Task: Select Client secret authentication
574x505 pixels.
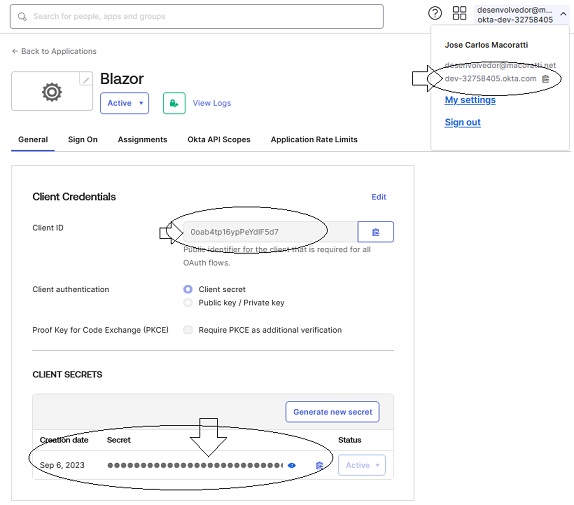Action: click(188, 289)
